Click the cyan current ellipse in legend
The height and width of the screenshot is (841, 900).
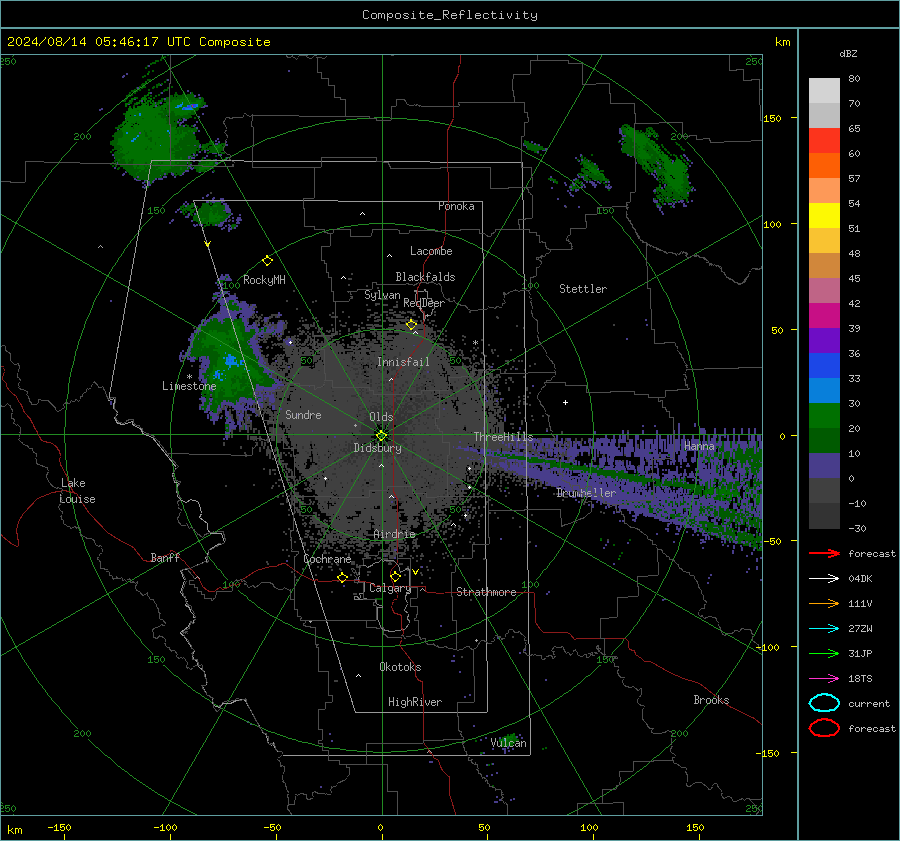pos(824,703)
